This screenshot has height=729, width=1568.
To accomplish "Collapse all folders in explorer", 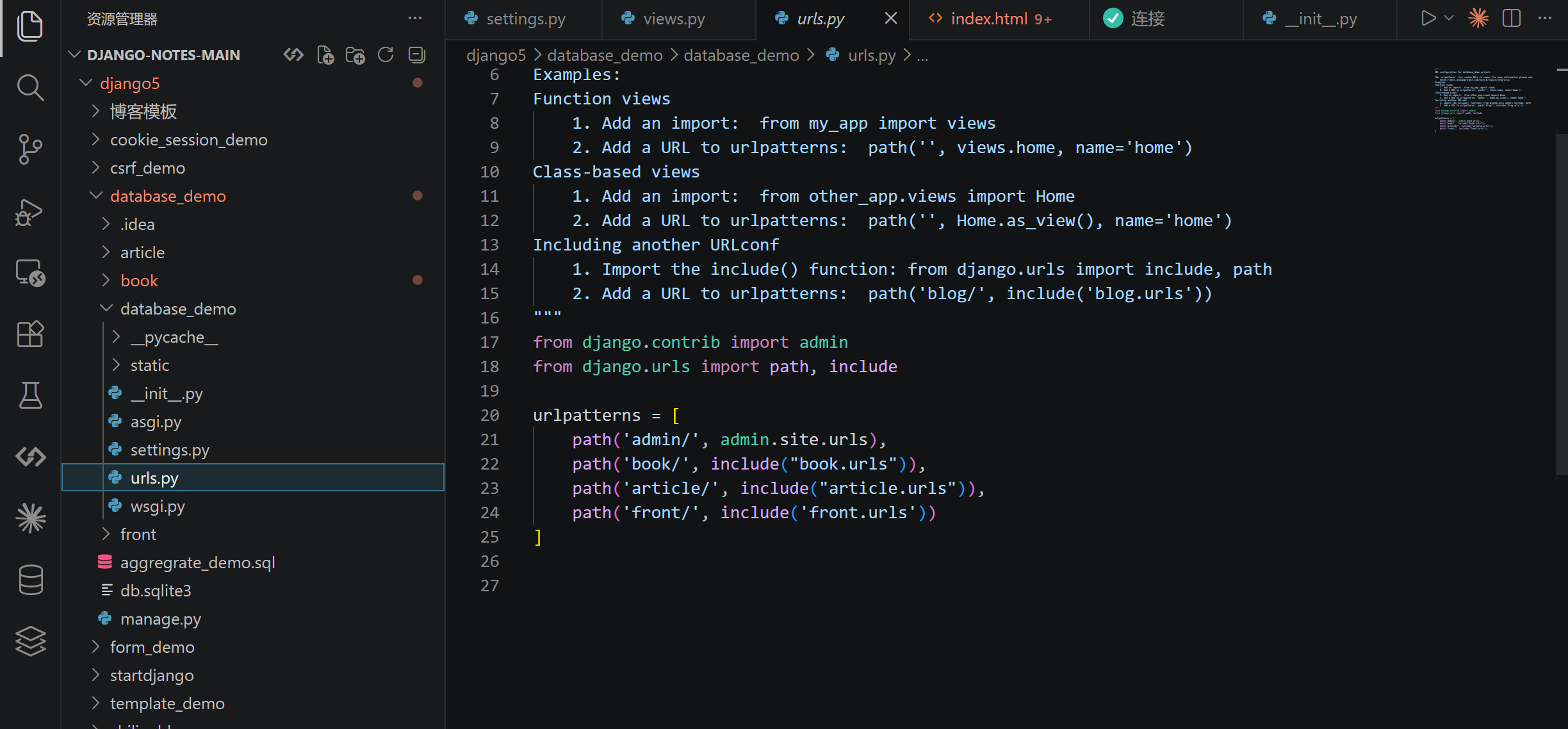I will point(417,55).
